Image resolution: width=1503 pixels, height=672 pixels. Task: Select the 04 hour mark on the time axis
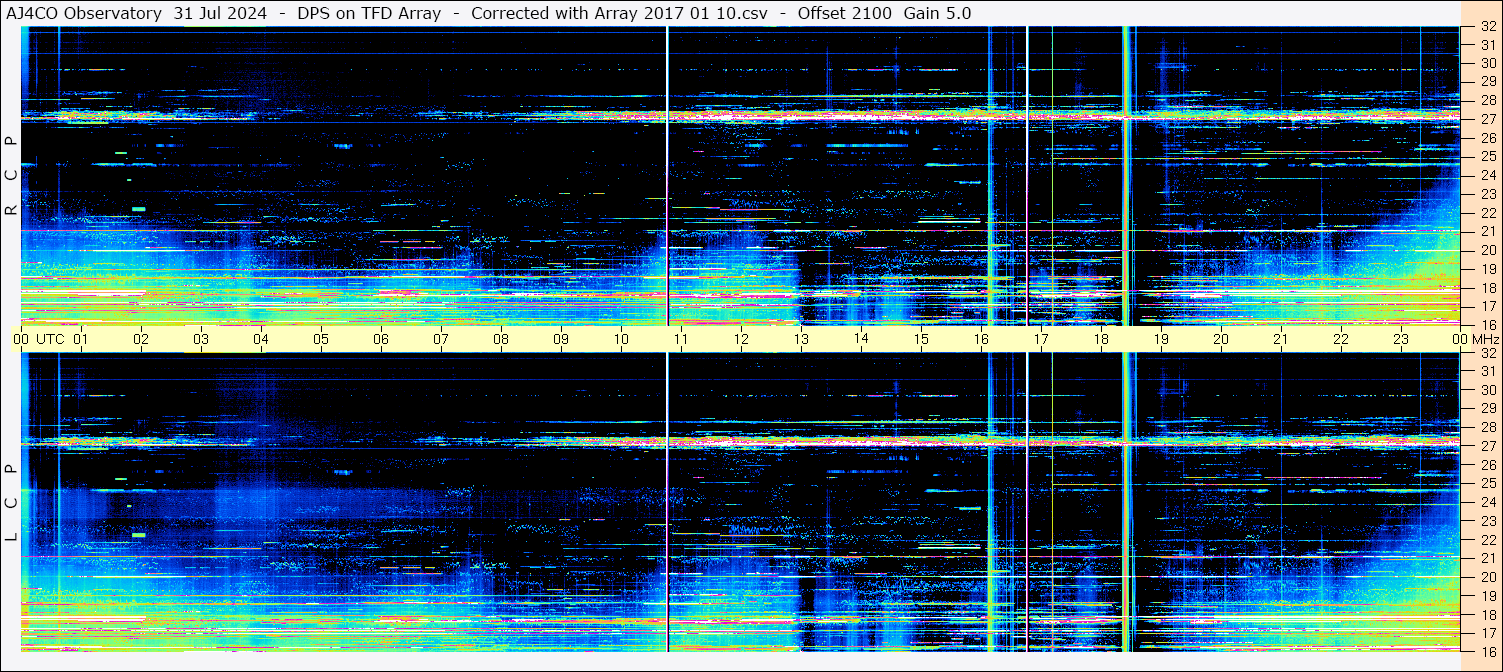pyautogui.click(x=261, y=339)
